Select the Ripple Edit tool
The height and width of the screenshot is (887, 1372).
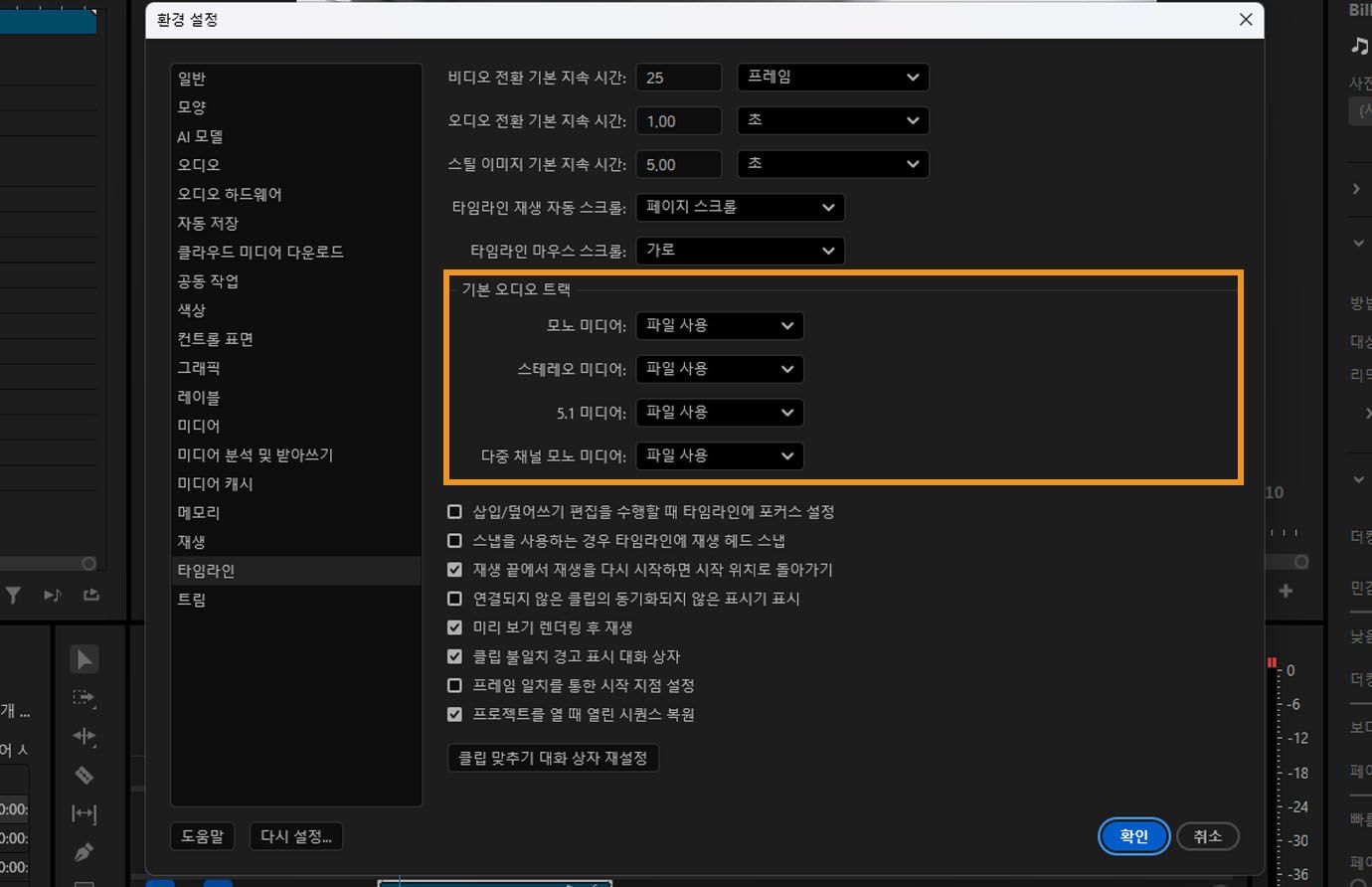(85, 736)
